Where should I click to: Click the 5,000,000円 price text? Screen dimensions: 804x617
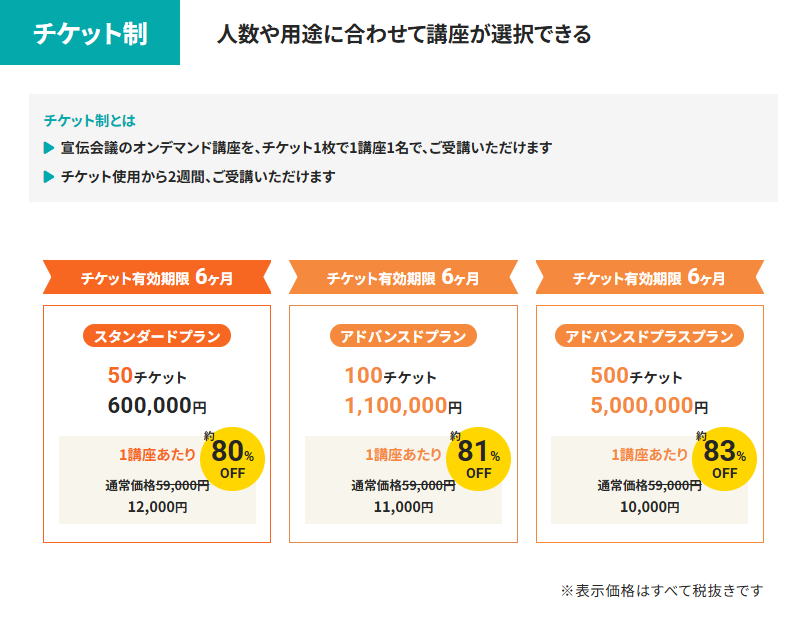coord(649,406)
